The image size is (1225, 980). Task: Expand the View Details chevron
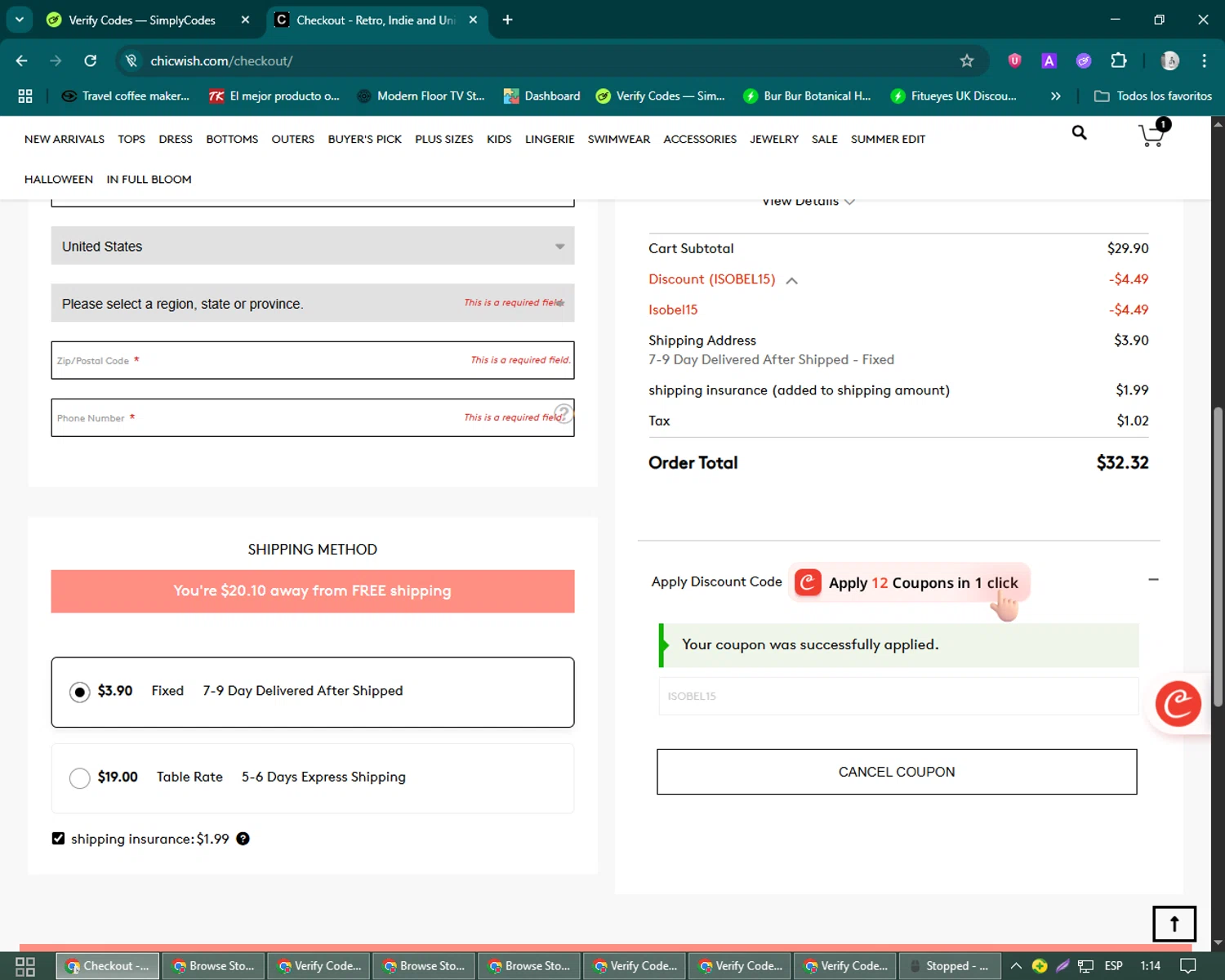pyautogui.click(x=849, y=202)
